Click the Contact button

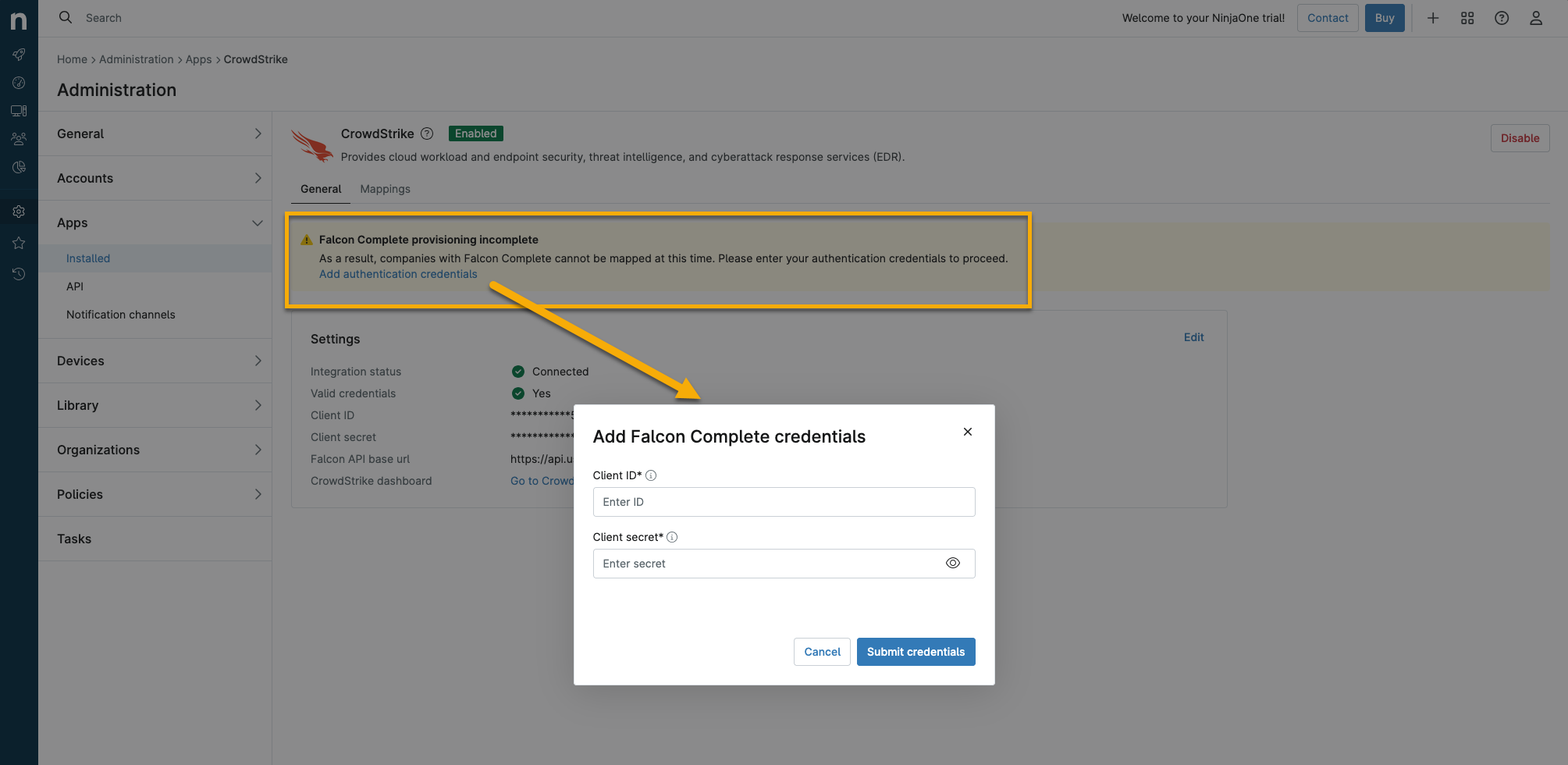[1328, 18]
